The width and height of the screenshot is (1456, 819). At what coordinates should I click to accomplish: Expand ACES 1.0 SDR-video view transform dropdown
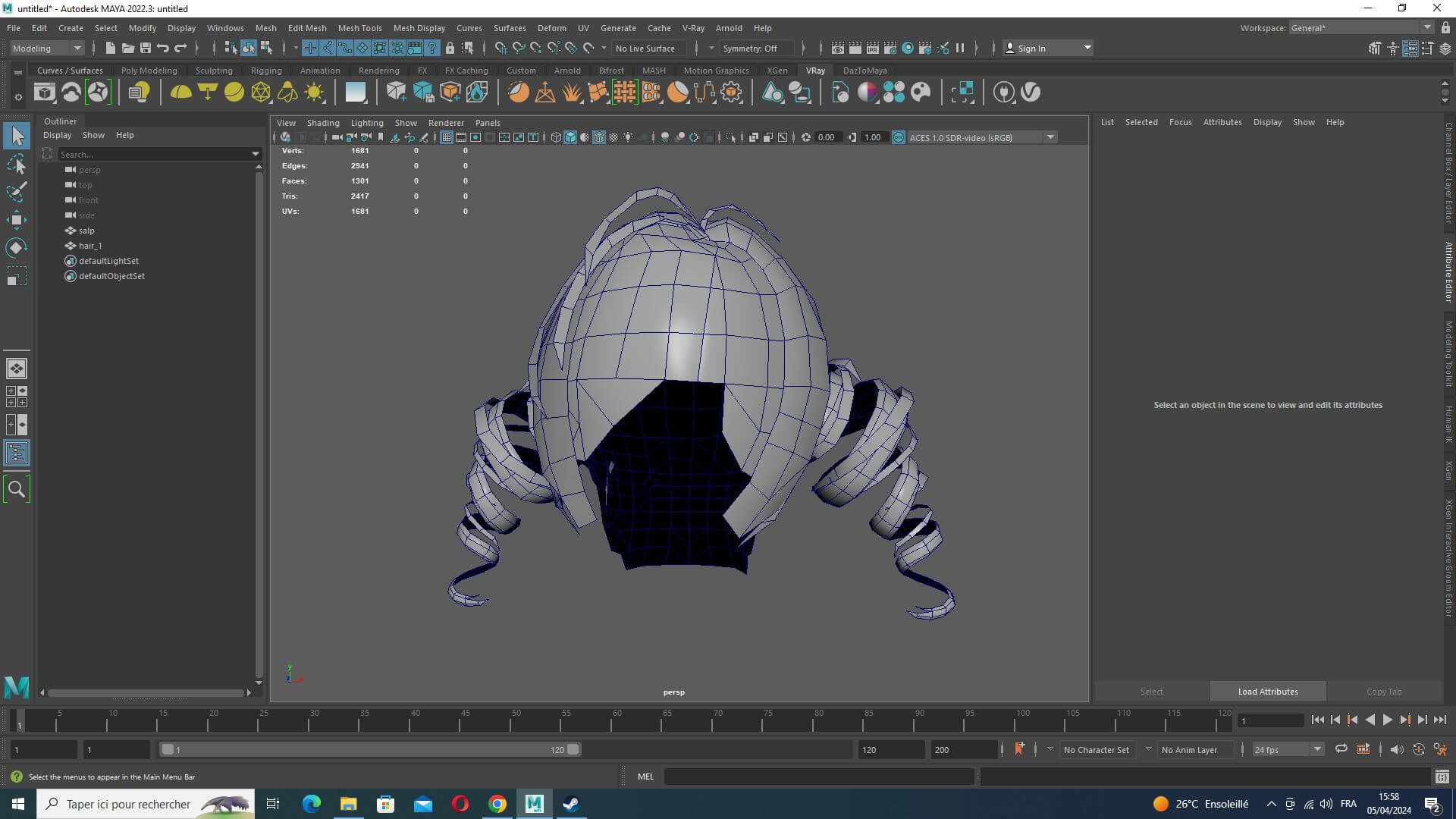click(1050, 137)
